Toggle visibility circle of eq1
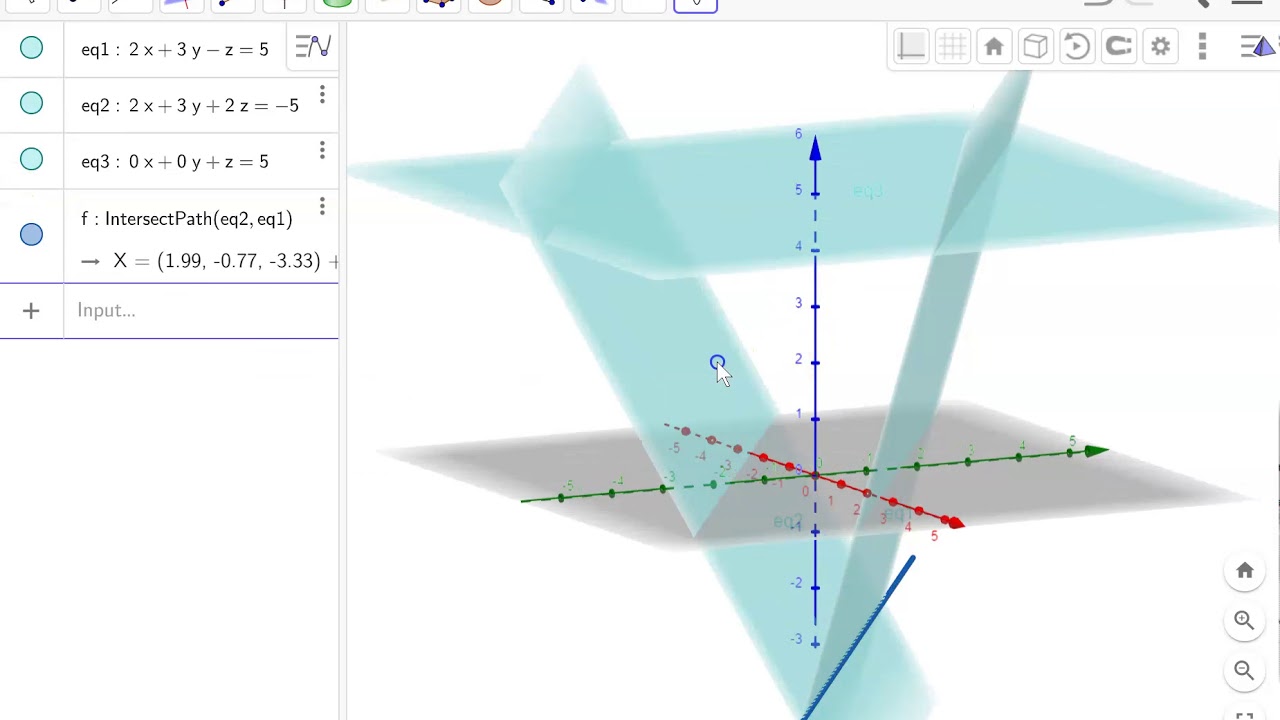This screenshot has height=720, width=1280. (x=31, y=47)
